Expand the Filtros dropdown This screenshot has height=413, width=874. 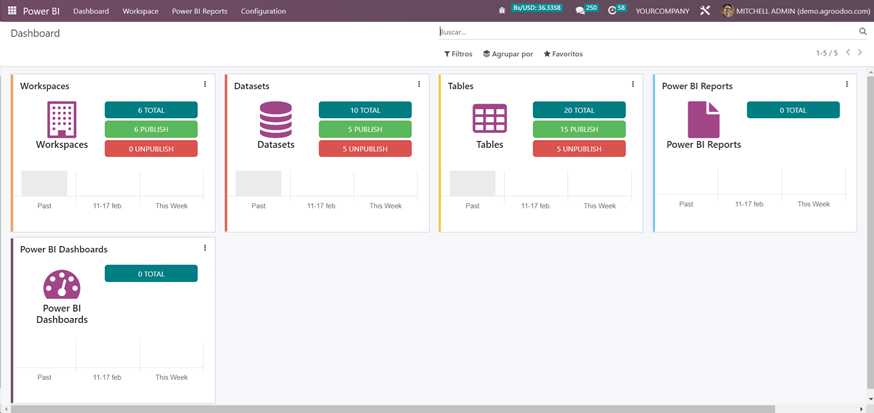pyautogui.click(x=458, y=54)
